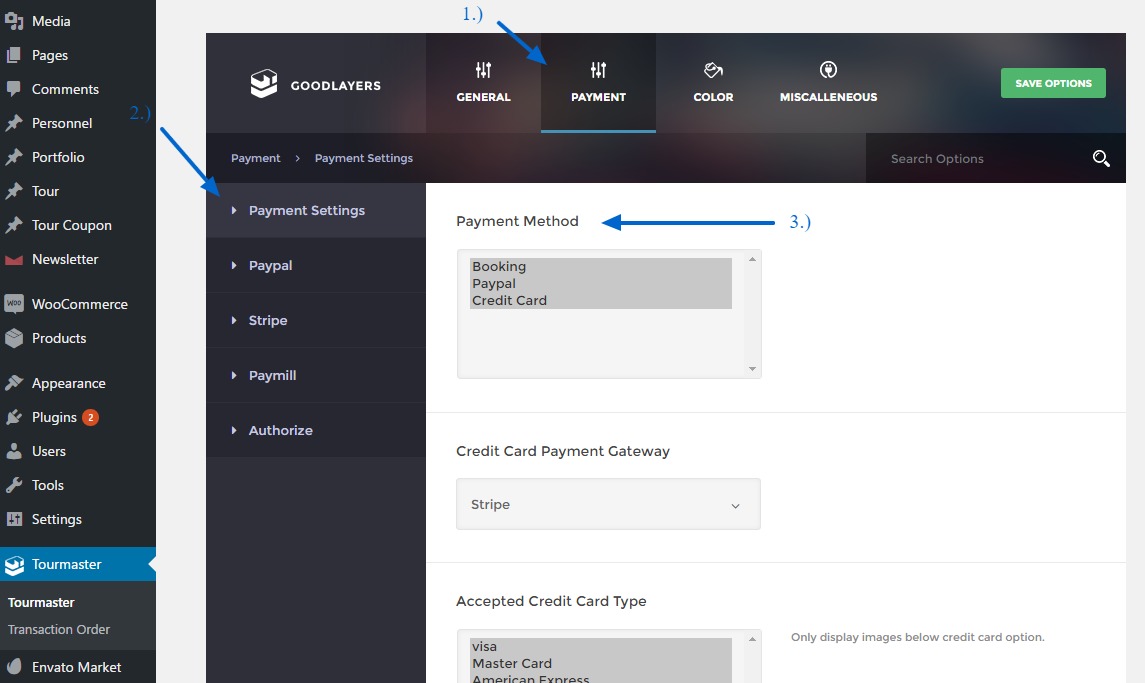
Task: Click the Payment Method list scroll-down arrow
Action: [752, 369]
